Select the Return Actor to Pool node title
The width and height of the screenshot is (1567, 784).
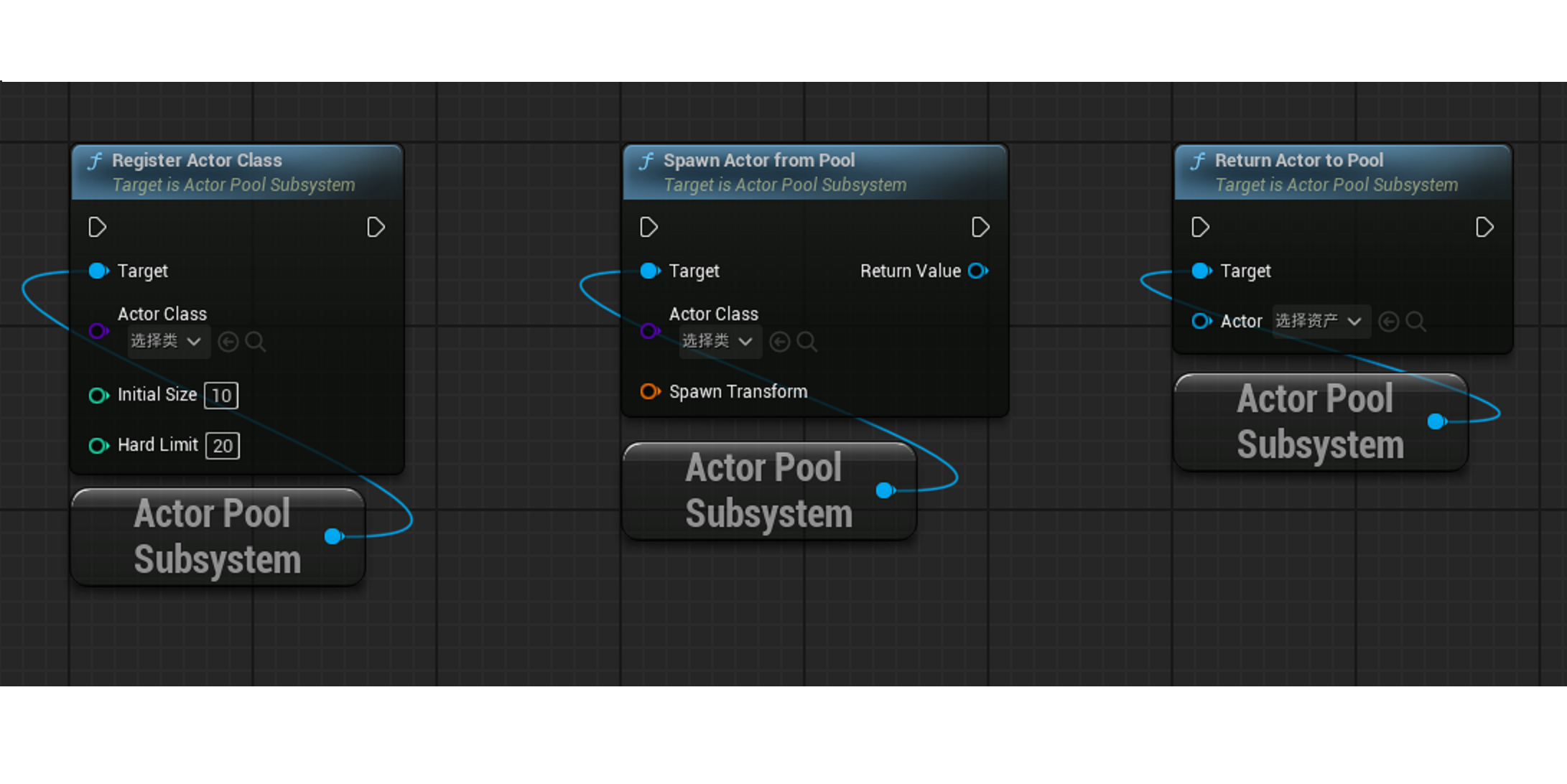tap(1299, 160)
